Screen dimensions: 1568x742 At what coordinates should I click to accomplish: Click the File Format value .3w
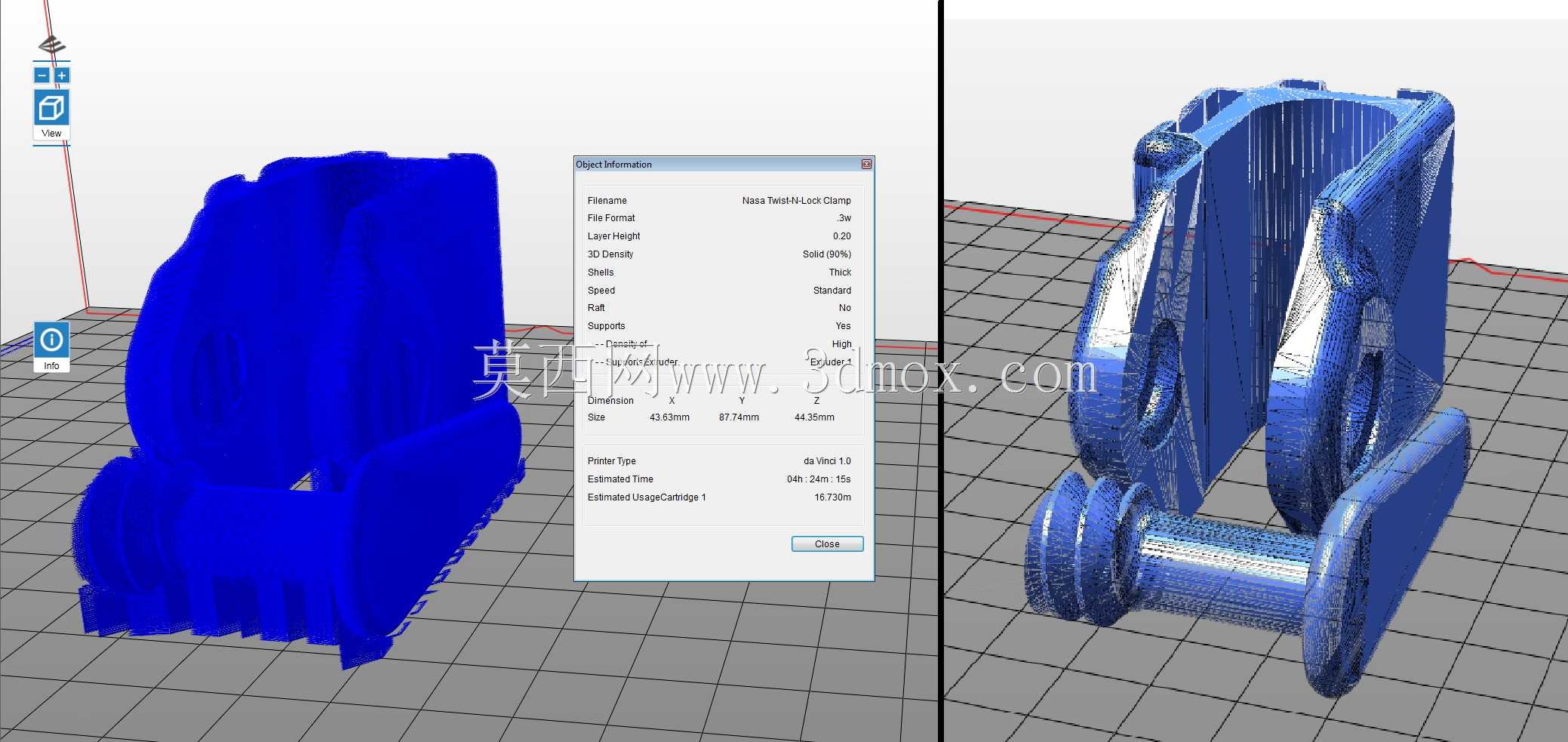pyautogui.click(x=844, y=218)
